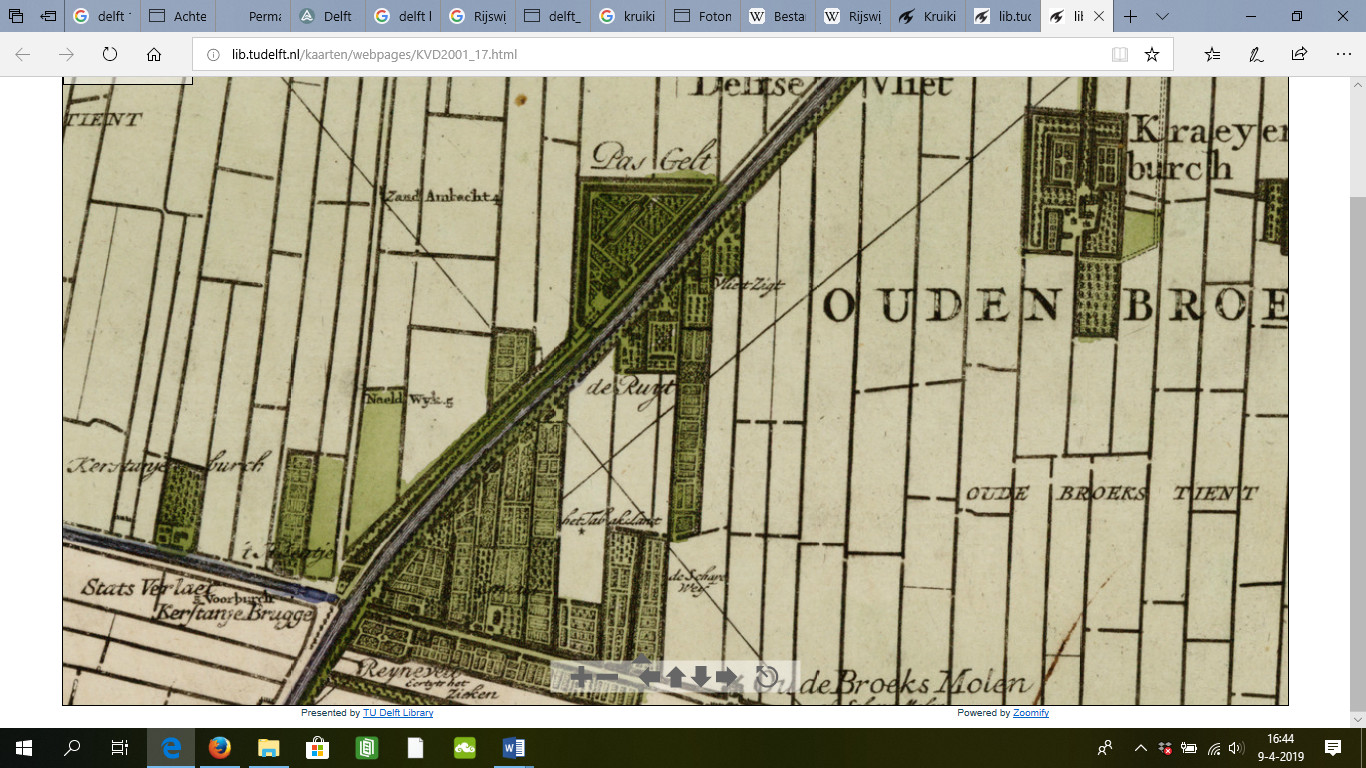Switch to the 'Besta' Wikipedia tab
This screenshot has width=1366, height=768.
(x=777, y=16)
